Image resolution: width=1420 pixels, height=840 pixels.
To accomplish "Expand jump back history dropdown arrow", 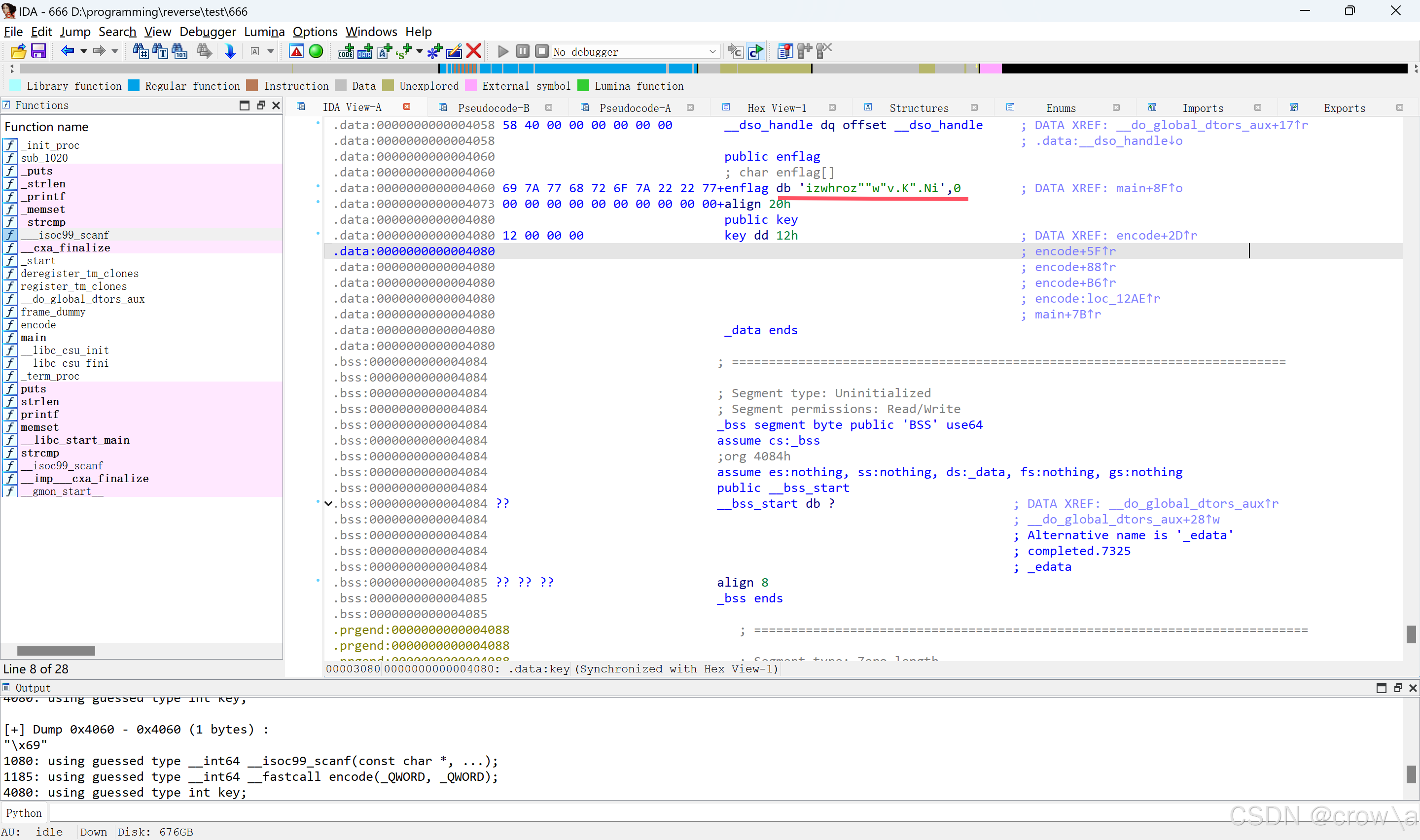I will [84, 51].
